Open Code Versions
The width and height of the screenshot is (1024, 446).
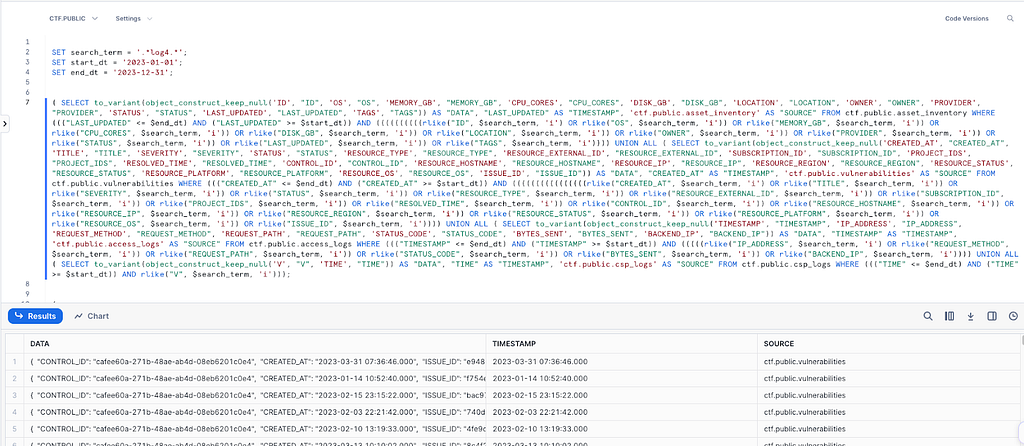tap(967, 19)
